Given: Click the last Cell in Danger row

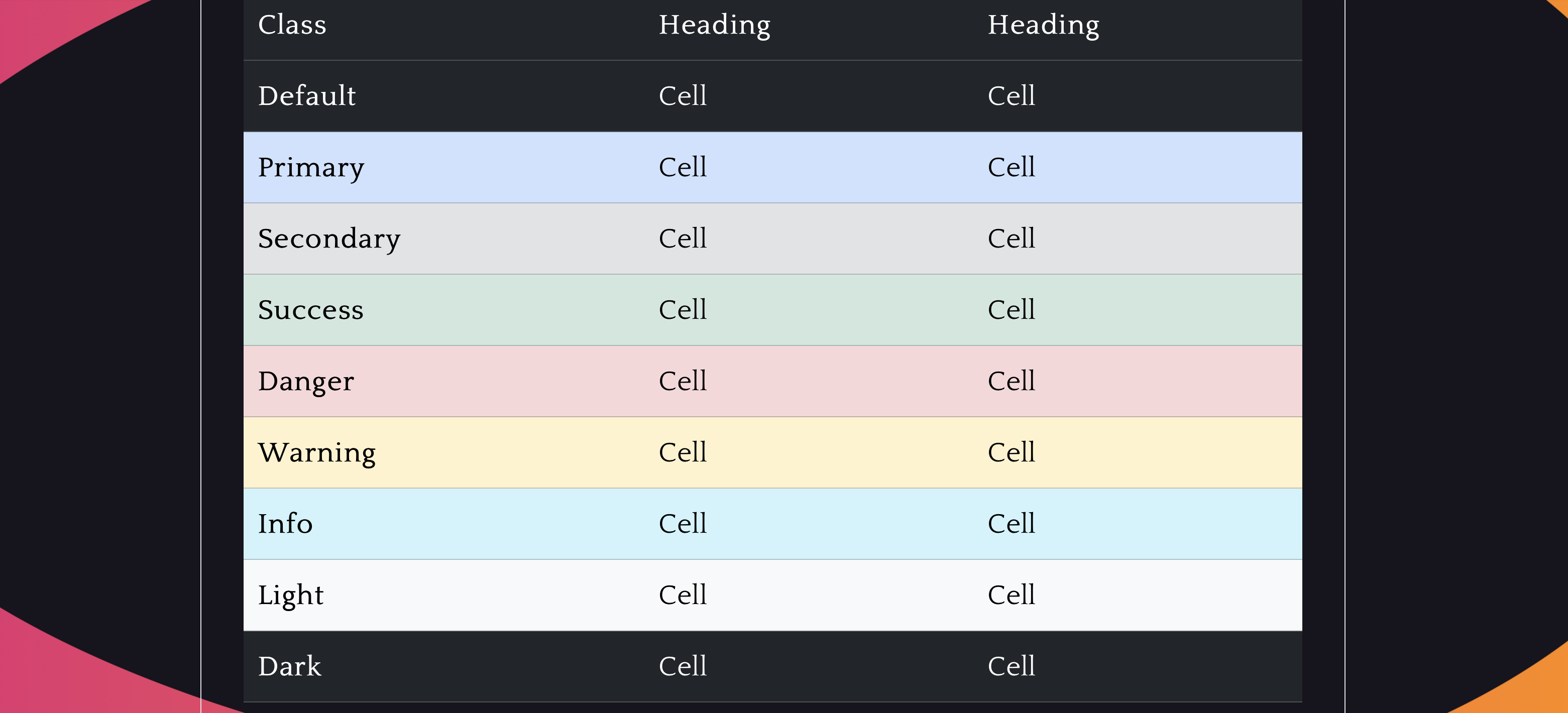Looking at the screenshot, I should pos(1011,382).
